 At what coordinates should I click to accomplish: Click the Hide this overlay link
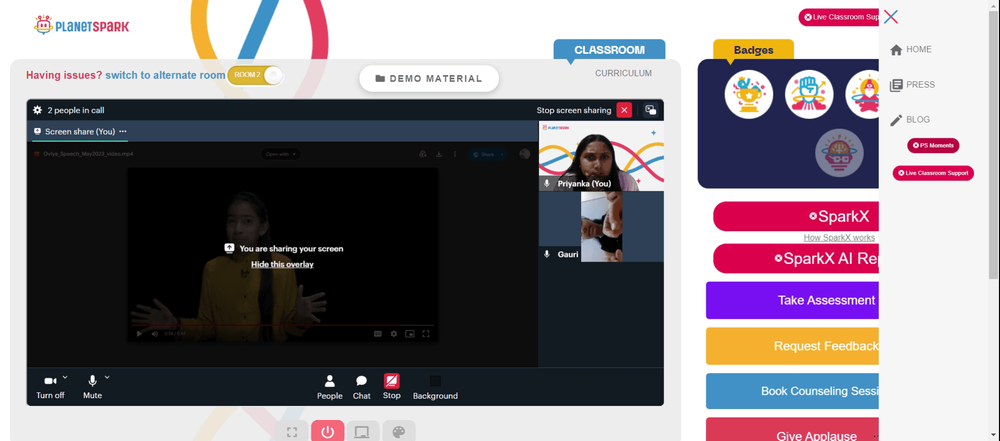283,264
